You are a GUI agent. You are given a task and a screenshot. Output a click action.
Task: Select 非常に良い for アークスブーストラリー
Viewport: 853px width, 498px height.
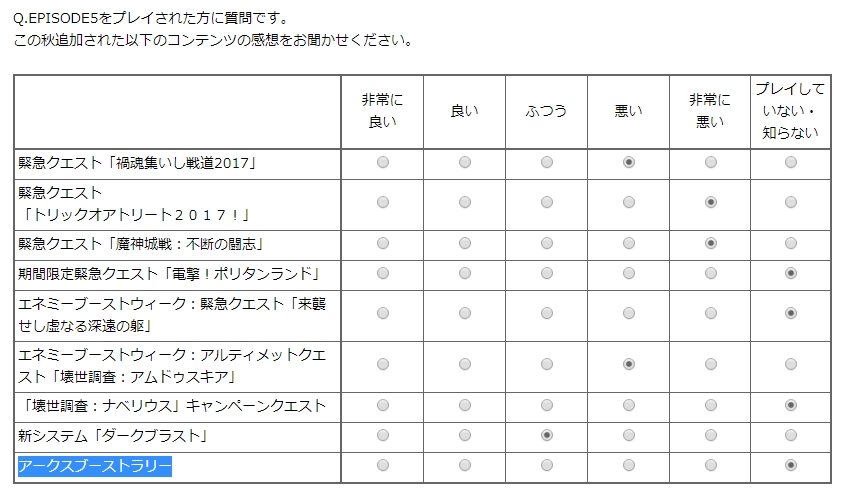click(383, 465)
